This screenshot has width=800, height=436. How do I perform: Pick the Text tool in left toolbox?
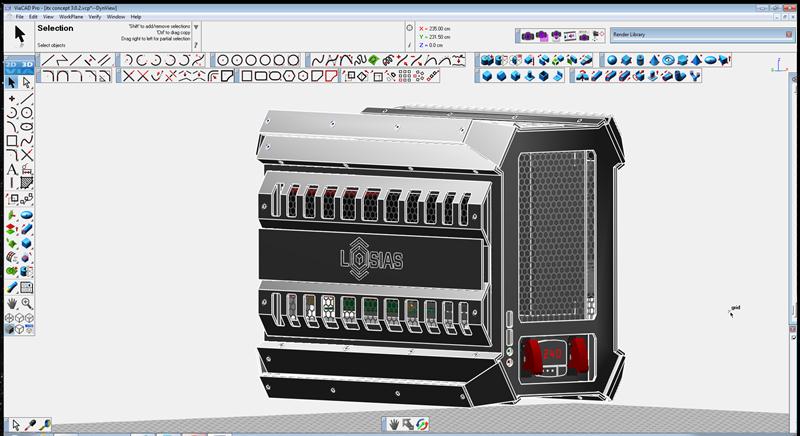coord(12,169)
